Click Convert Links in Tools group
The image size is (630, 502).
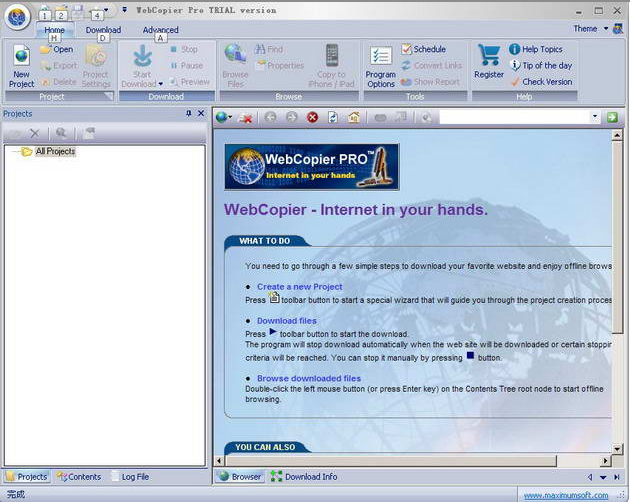click(432, 66)
